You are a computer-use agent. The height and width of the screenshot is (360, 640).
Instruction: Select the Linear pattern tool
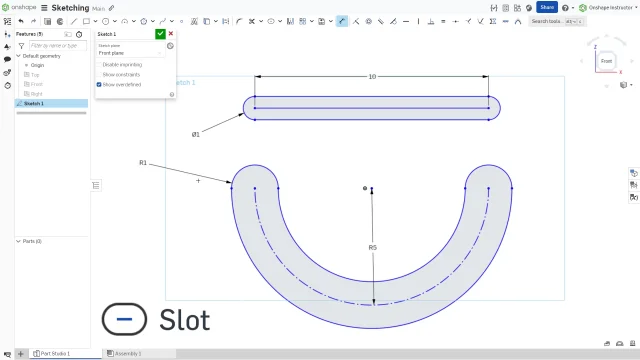tap(302, 21)
